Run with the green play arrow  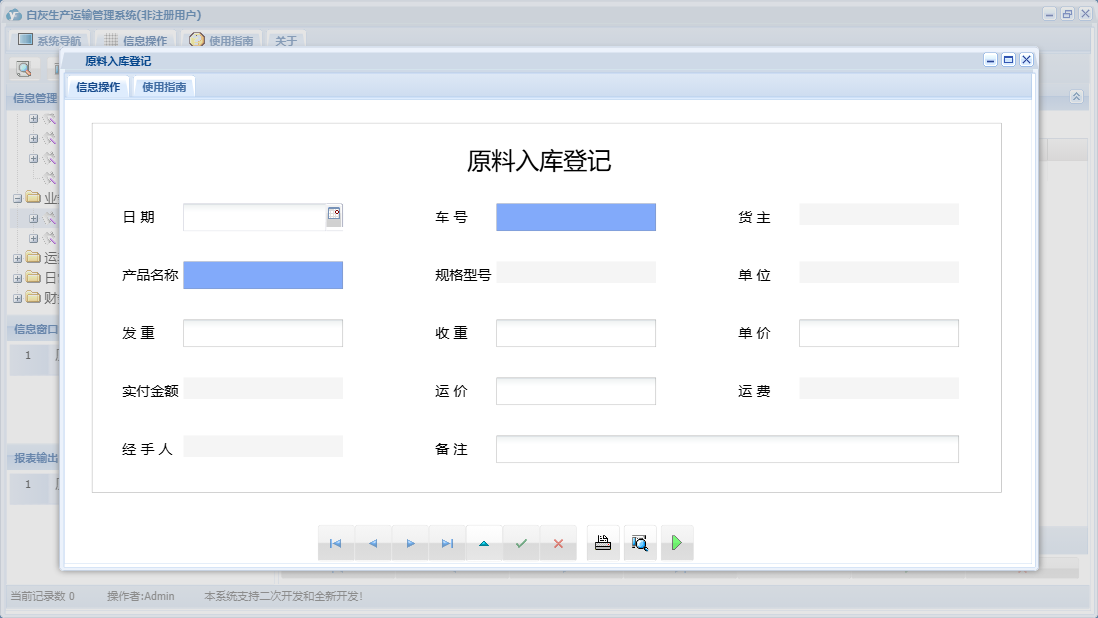(677, 542)
